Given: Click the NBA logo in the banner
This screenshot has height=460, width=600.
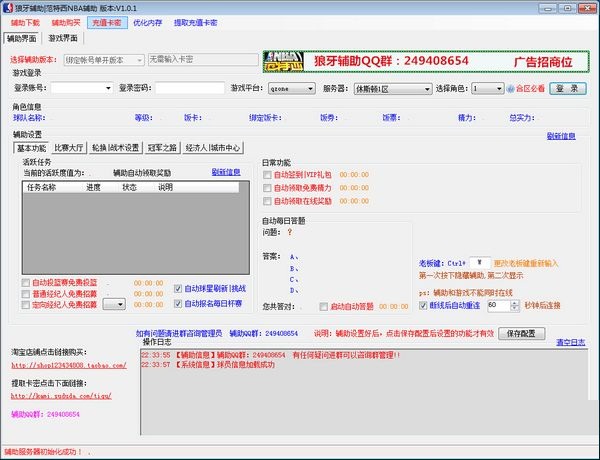Looking at the screenshot, I should 284,62.
